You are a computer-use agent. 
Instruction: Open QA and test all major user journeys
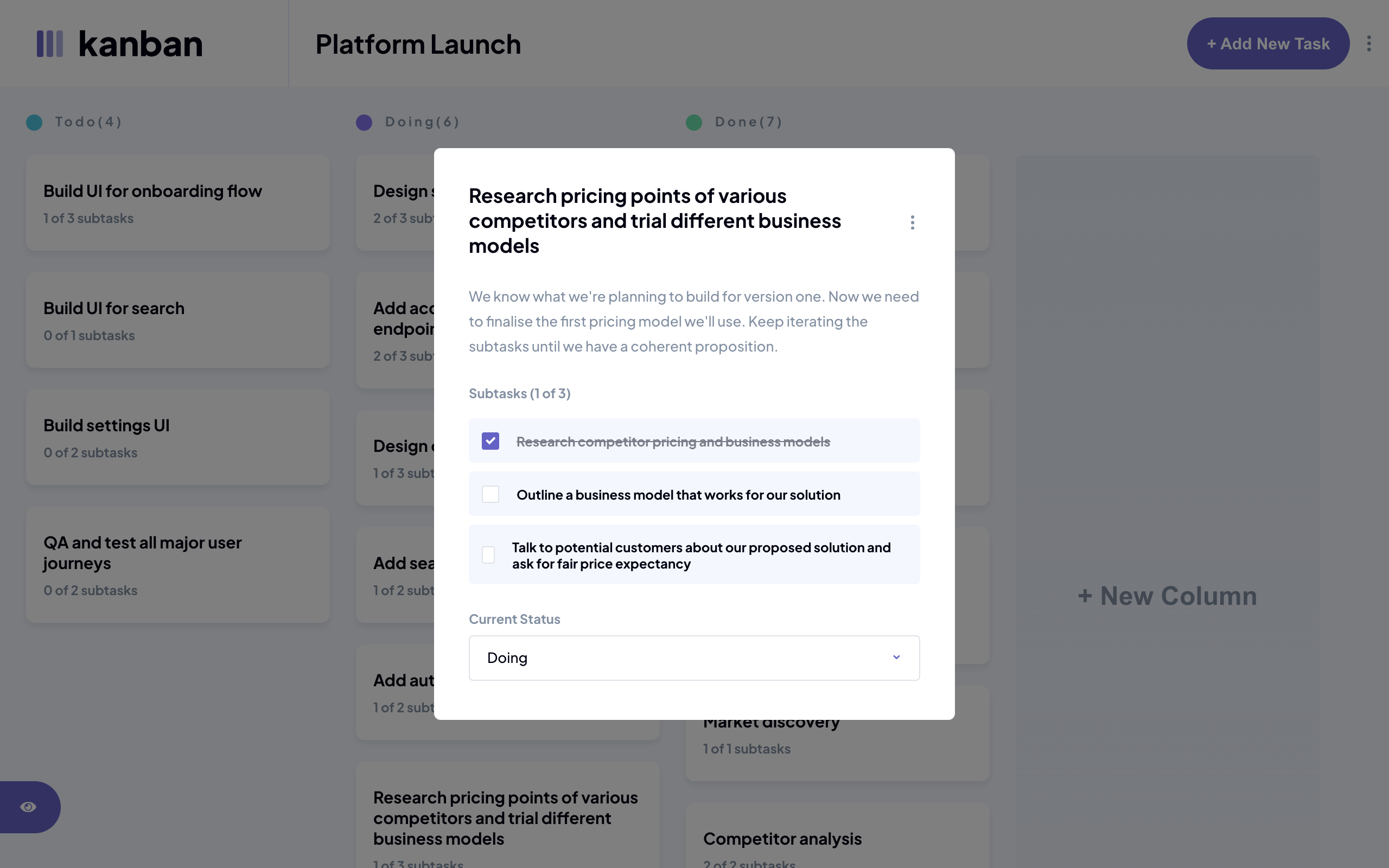coord(178,564)
